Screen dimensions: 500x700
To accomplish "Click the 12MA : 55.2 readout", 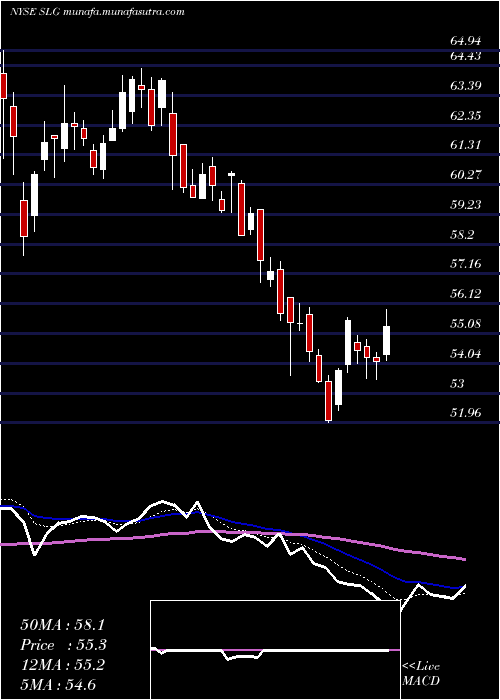I will [x=63, y=665].
